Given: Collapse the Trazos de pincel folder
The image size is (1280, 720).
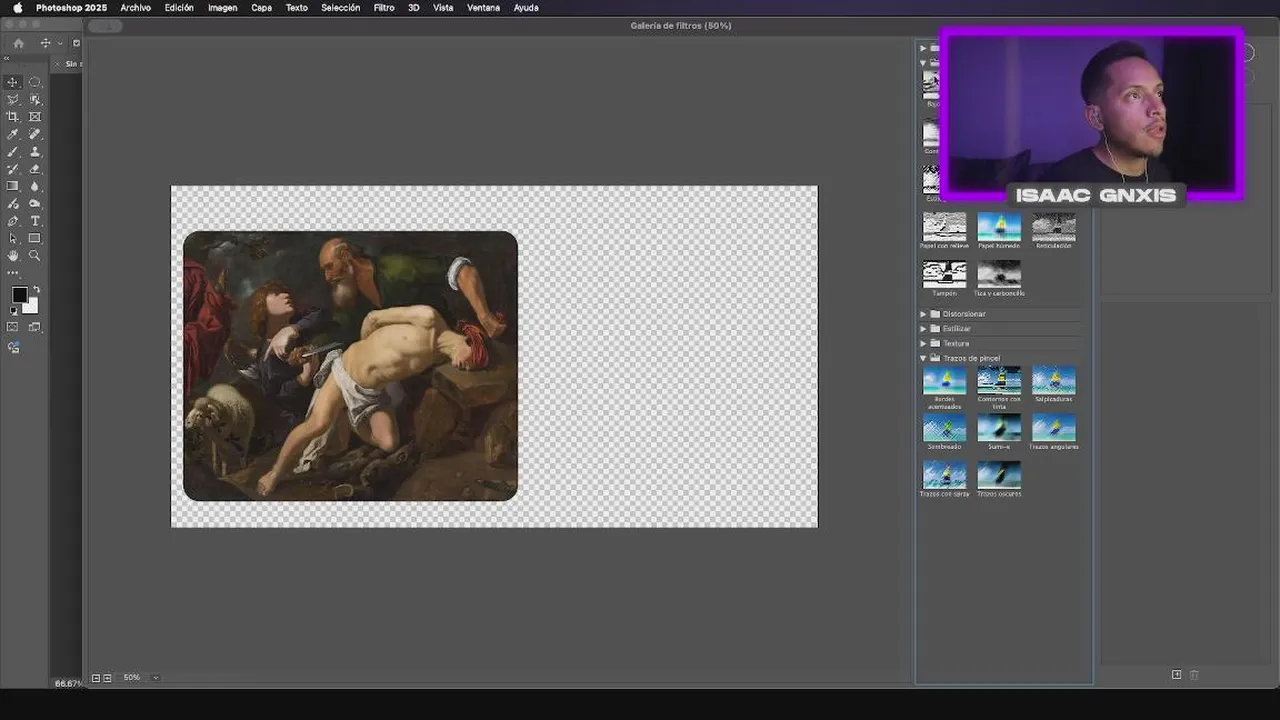Looking at the screenshot, I should (924, 358).
